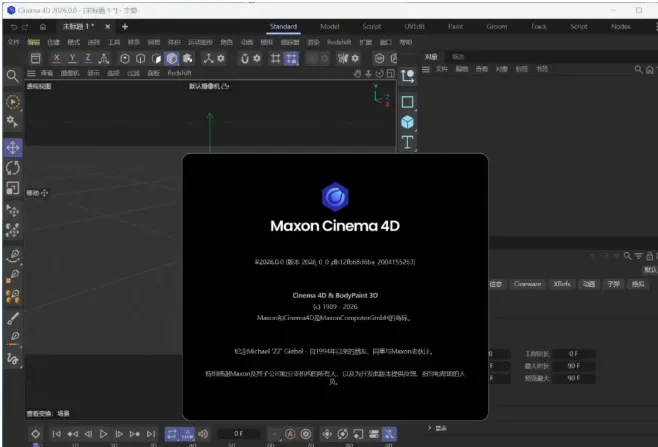Click the record keyframe diamond icon
Image resolution: width=658 pixels, height=447 pixels.
(36, 434)
